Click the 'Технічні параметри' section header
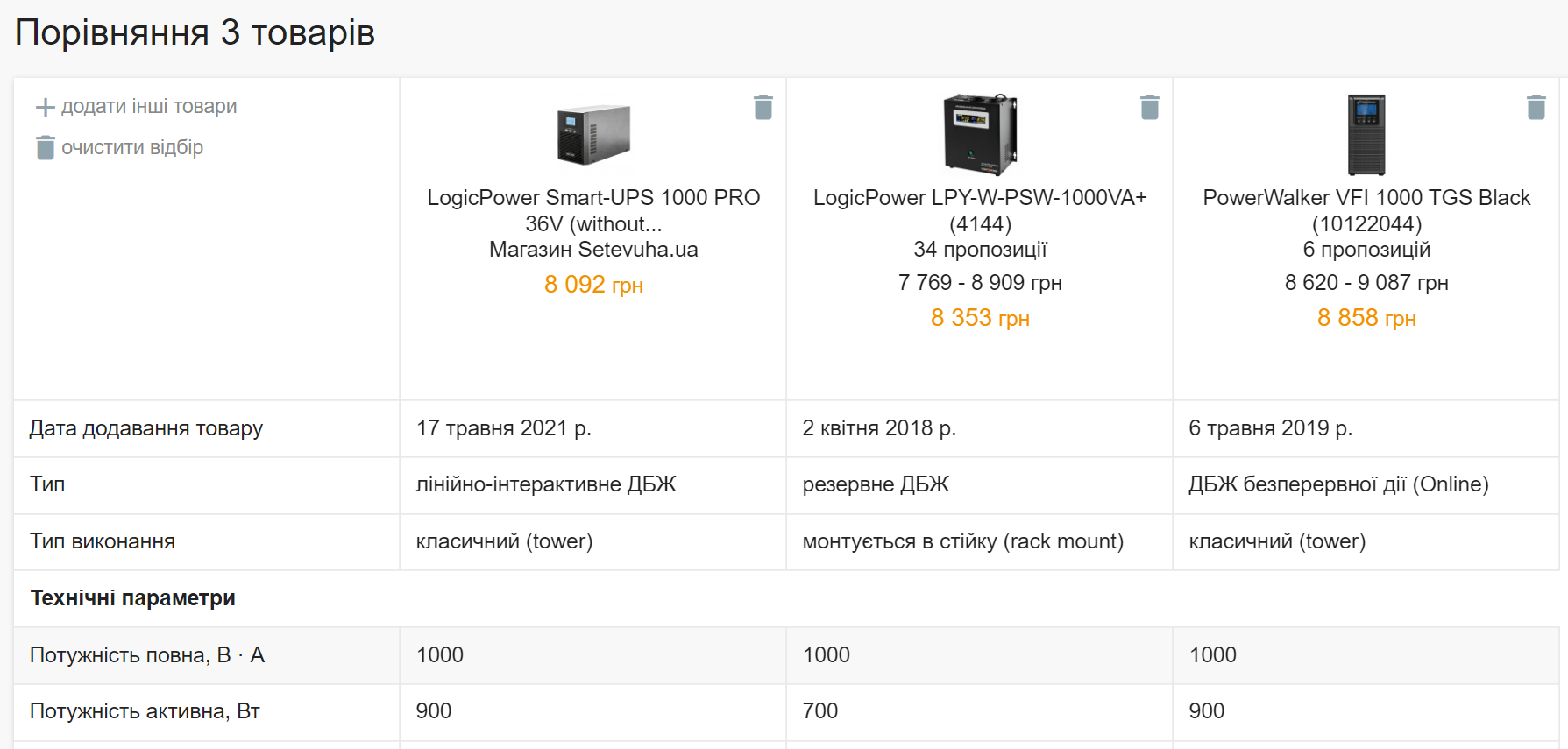This screenshot has height=749, width=1568. 132,598
